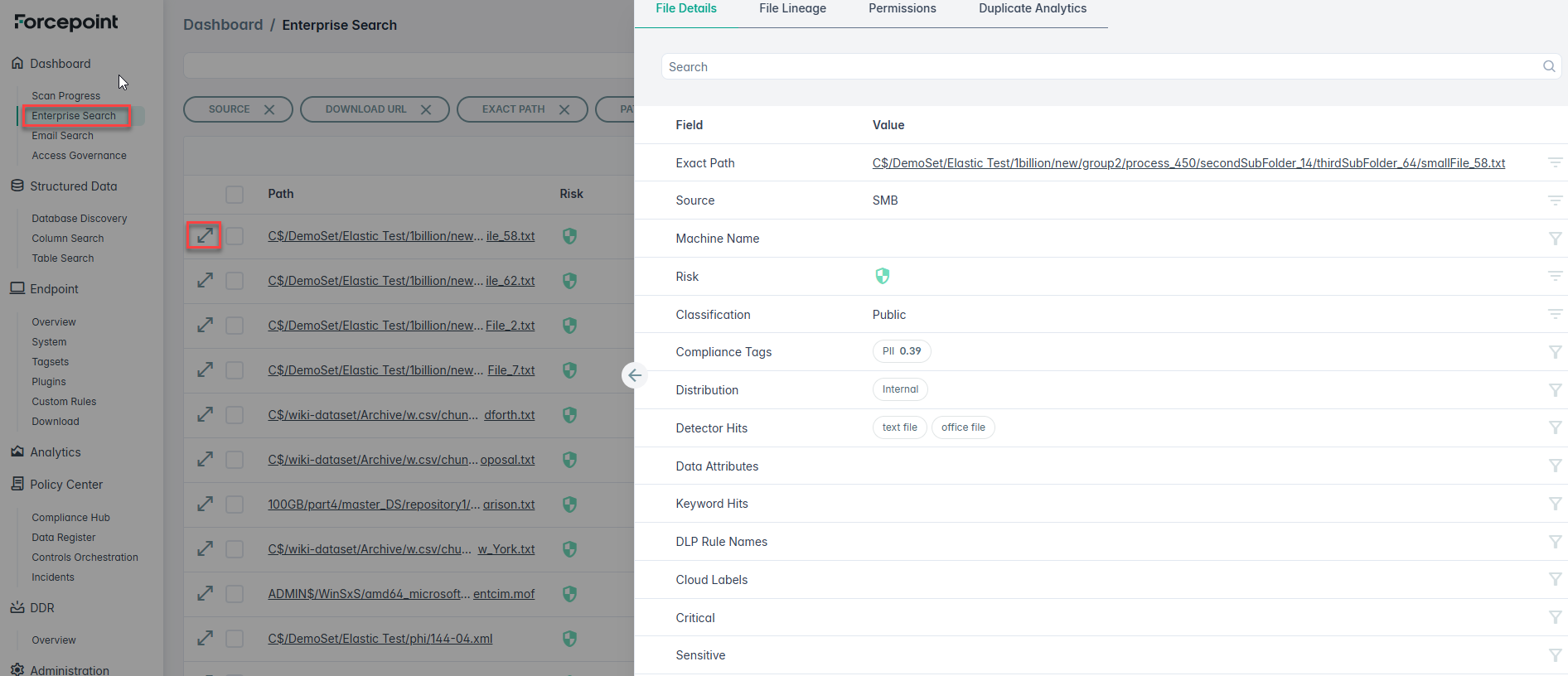Toggle the select-all checkbox in Path header
The width and height of the screenshot is (1568, 676).
click(235, 194)
